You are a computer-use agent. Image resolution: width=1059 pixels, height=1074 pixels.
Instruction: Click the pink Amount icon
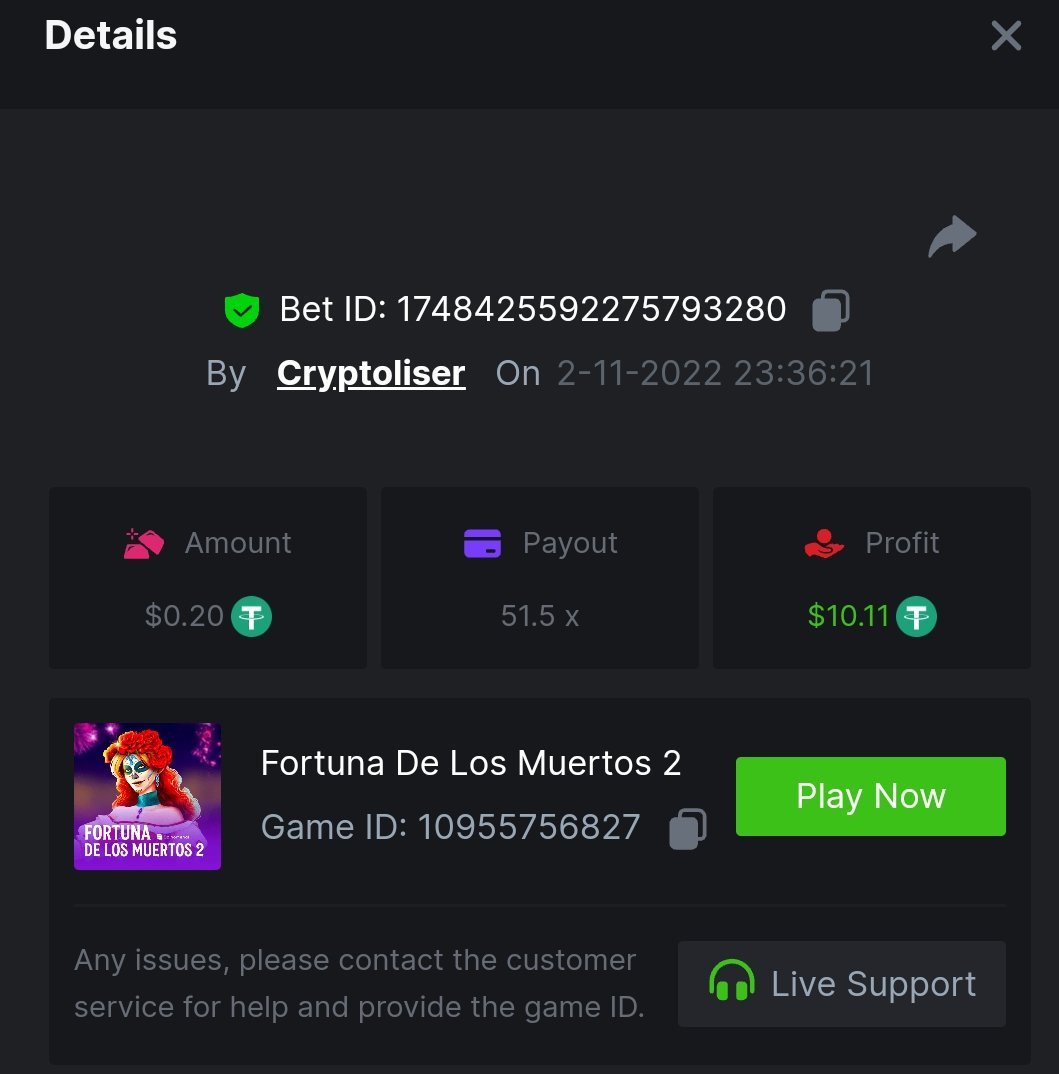[144, 543]
